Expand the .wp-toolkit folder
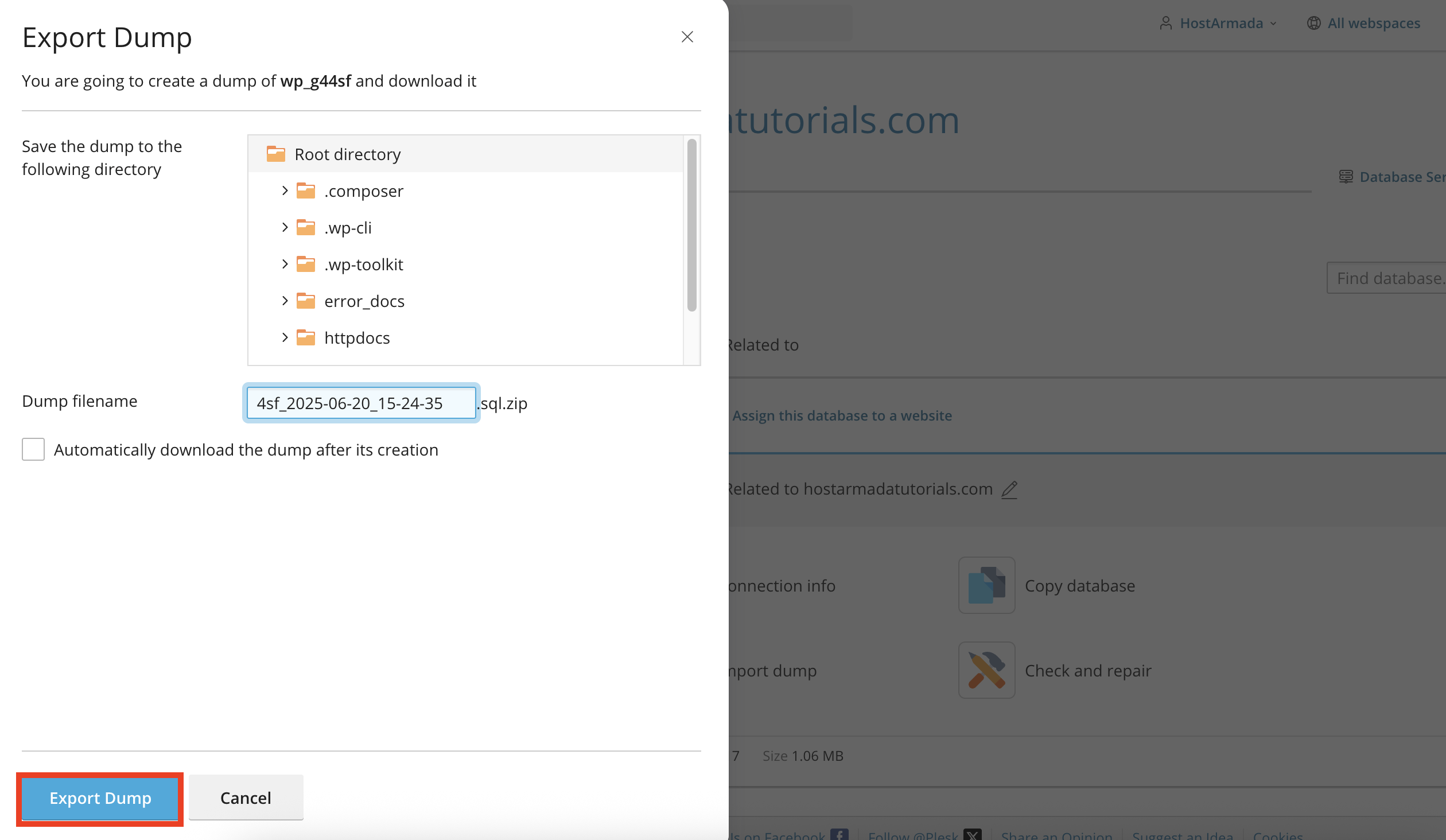This screenshot has width=1446, height=840. click(x=285, y=264)
